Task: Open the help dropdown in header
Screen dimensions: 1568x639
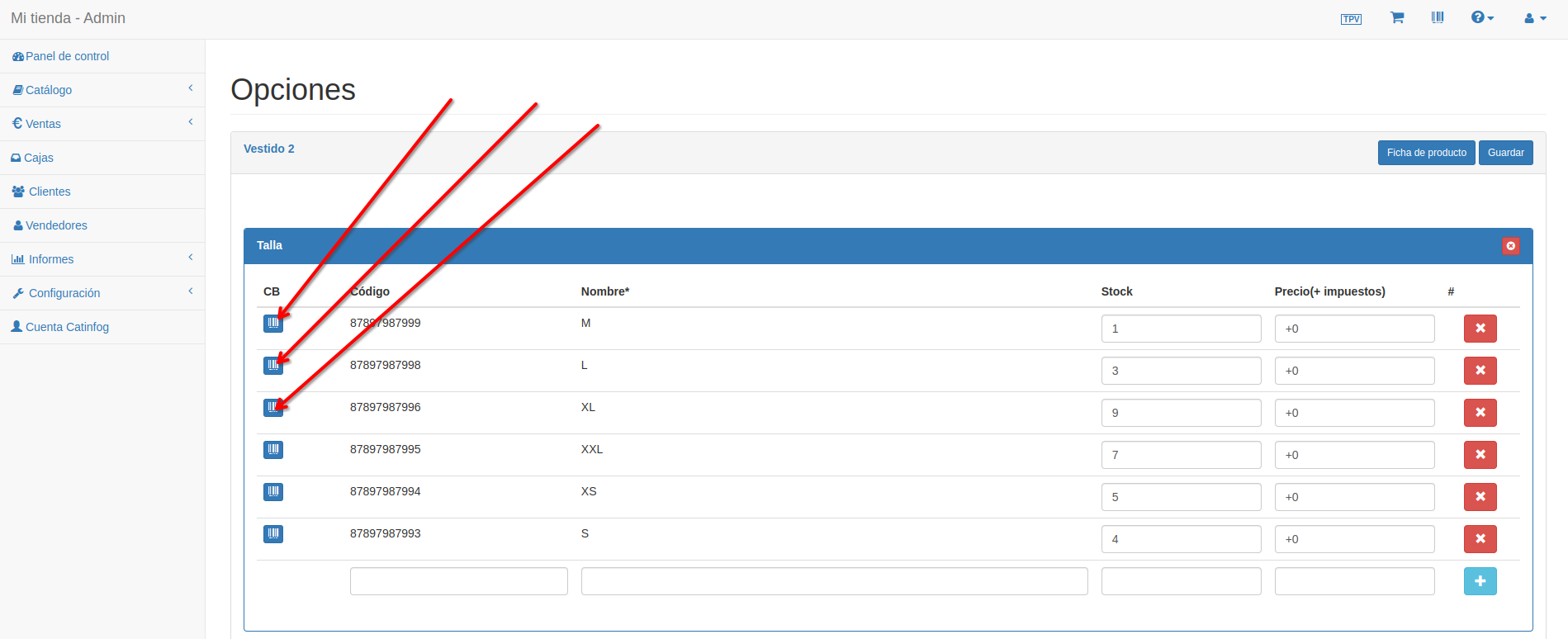Action: pyautogui.click(x=1482, y=17)
